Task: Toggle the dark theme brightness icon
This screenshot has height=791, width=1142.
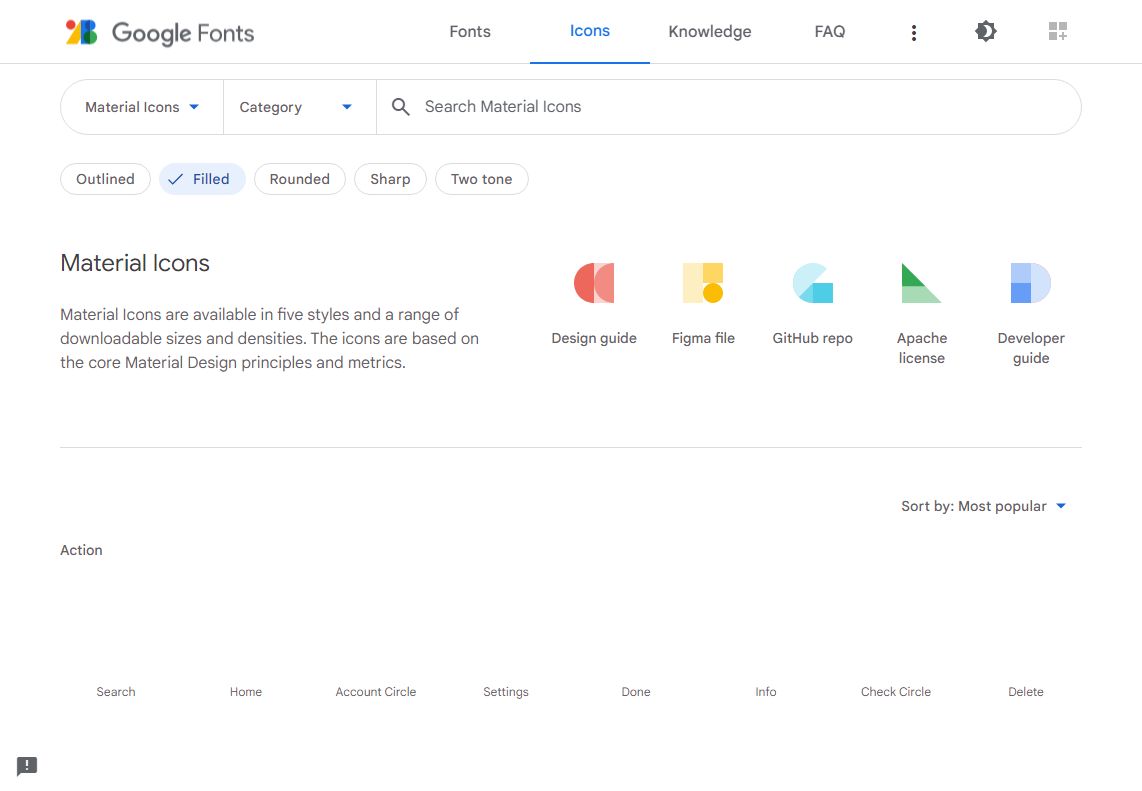Action: (985, 31)
